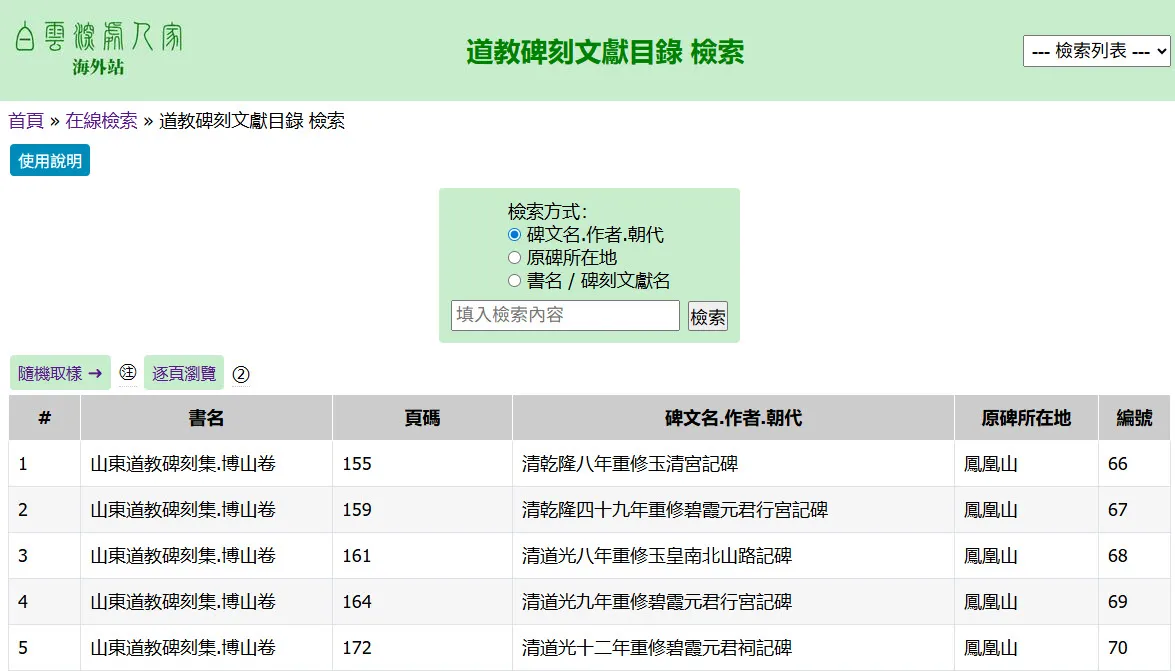Open 逐頁瀏覽 page browsing
This screenshot has height=671, width=1175.
(184, 373)
